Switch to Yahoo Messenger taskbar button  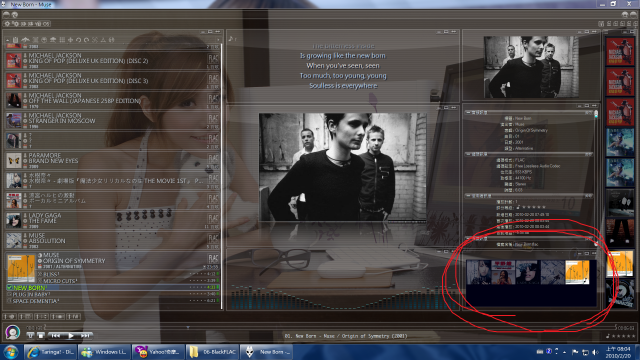click(x=158, y=352)
